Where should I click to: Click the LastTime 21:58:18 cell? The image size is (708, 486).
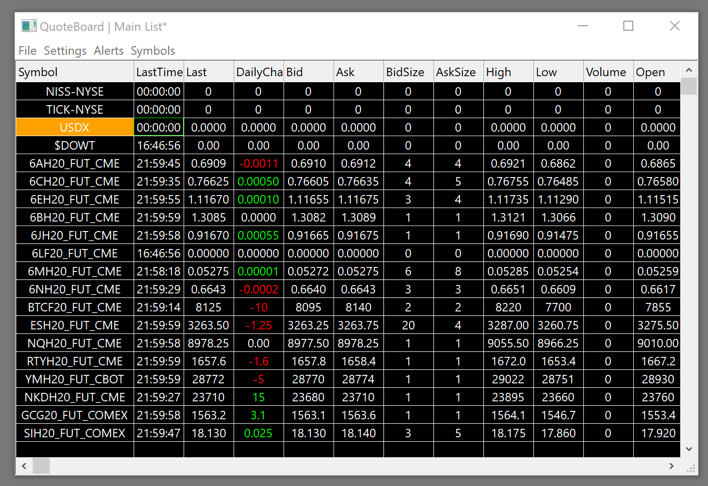tap(159, 271)
